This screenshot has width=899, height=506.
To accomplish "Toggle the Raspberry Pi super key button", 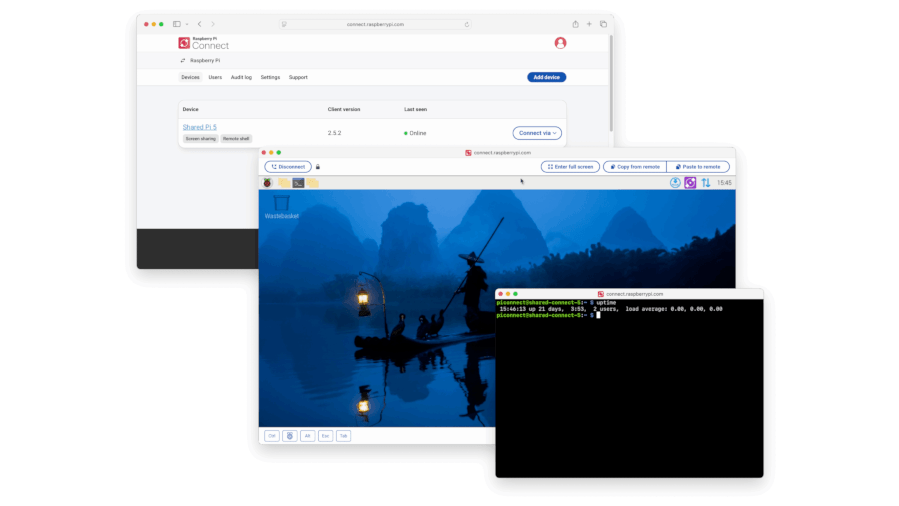I will (x=289, y=436).
